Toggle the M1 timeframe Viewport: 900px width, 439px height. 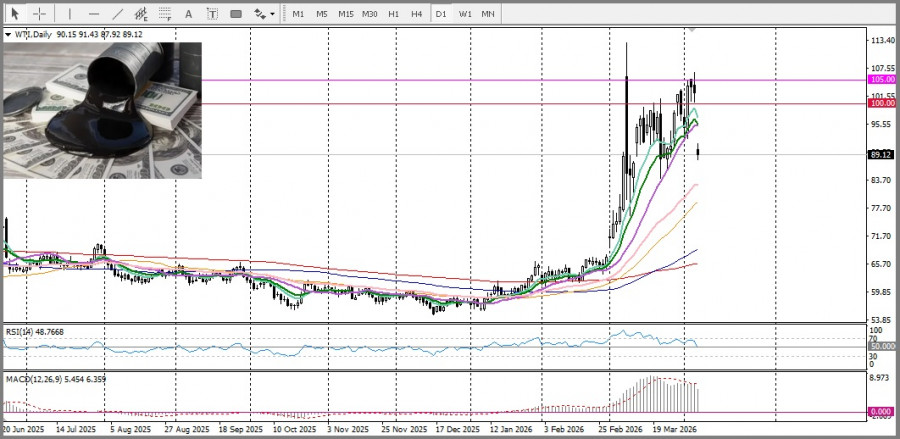[x=298, y=14]
